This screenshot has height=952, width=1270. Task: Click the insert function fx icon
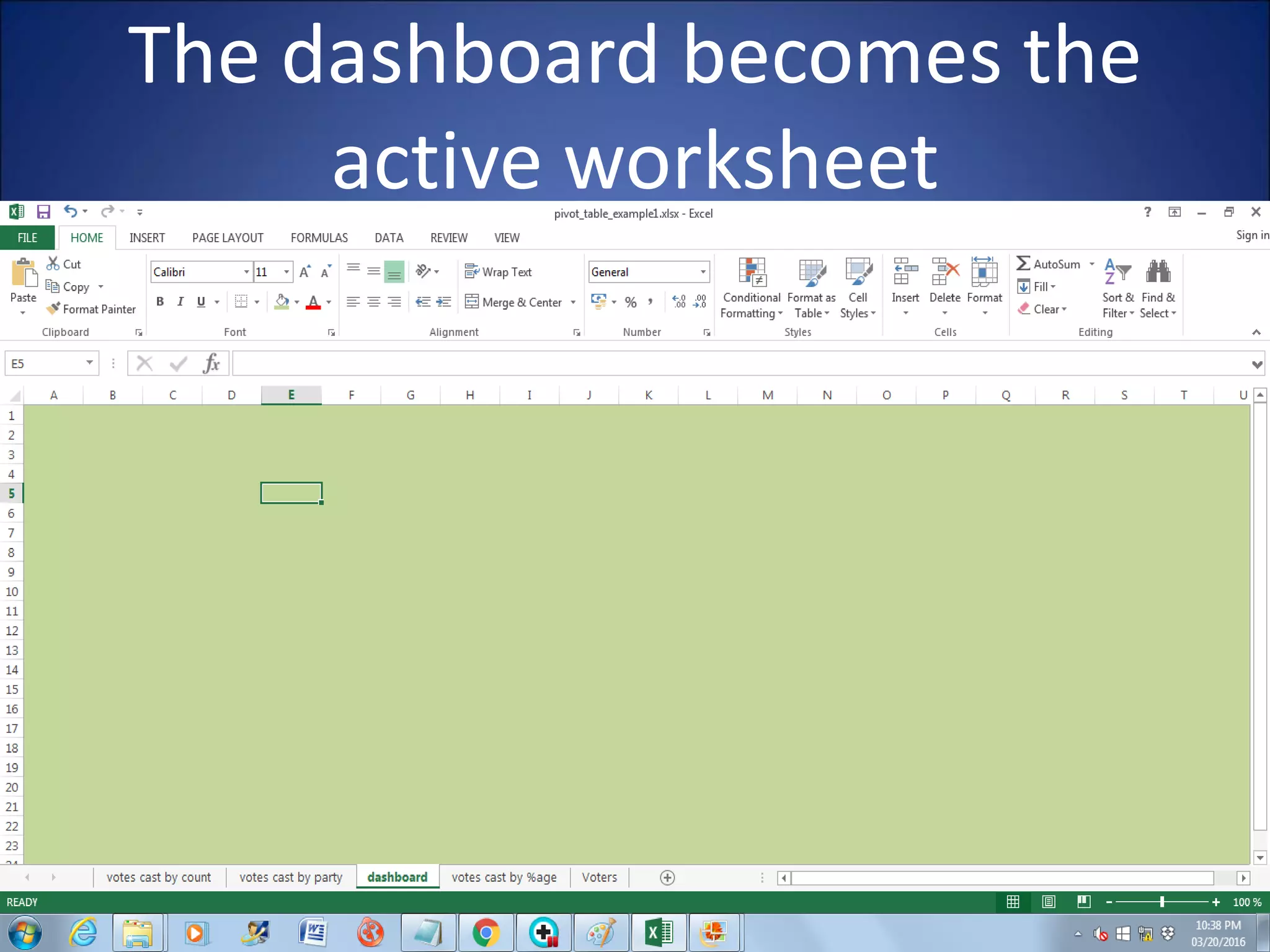pos(211,363)
